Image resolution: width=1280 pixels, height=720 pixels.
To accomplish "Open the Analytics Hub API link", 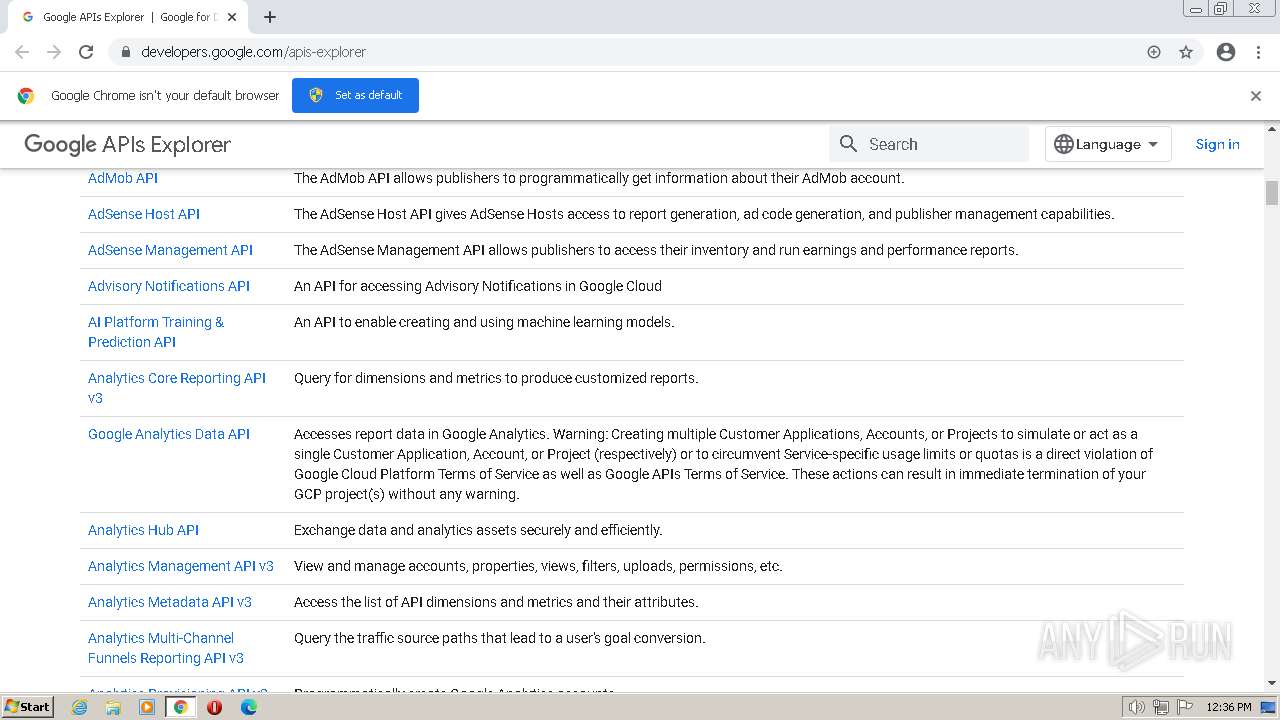I will pyautogui.click(x=143, y=530).
